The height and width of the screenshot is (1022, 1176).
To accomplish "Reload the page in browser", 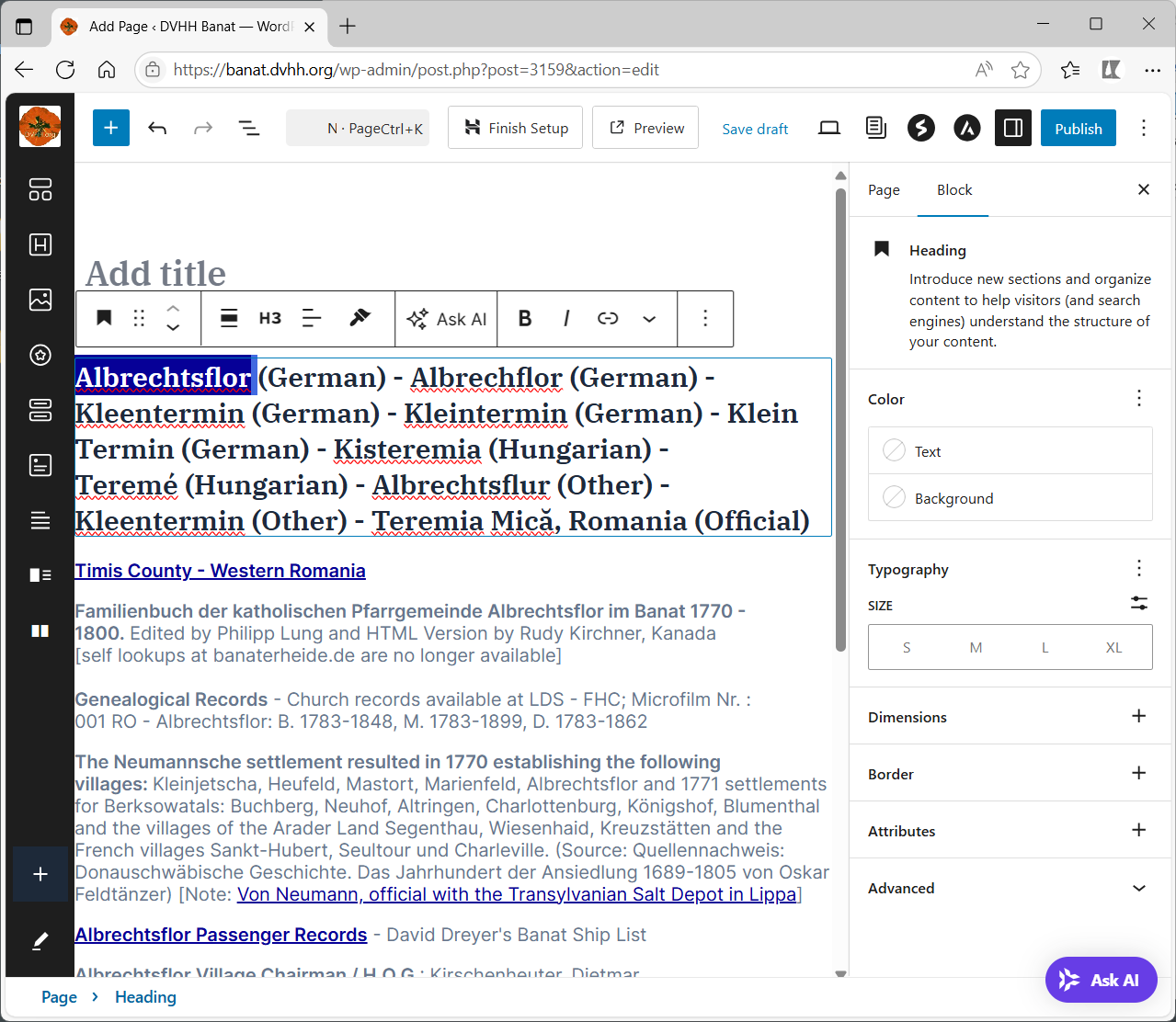I will [x=65, y=70].
